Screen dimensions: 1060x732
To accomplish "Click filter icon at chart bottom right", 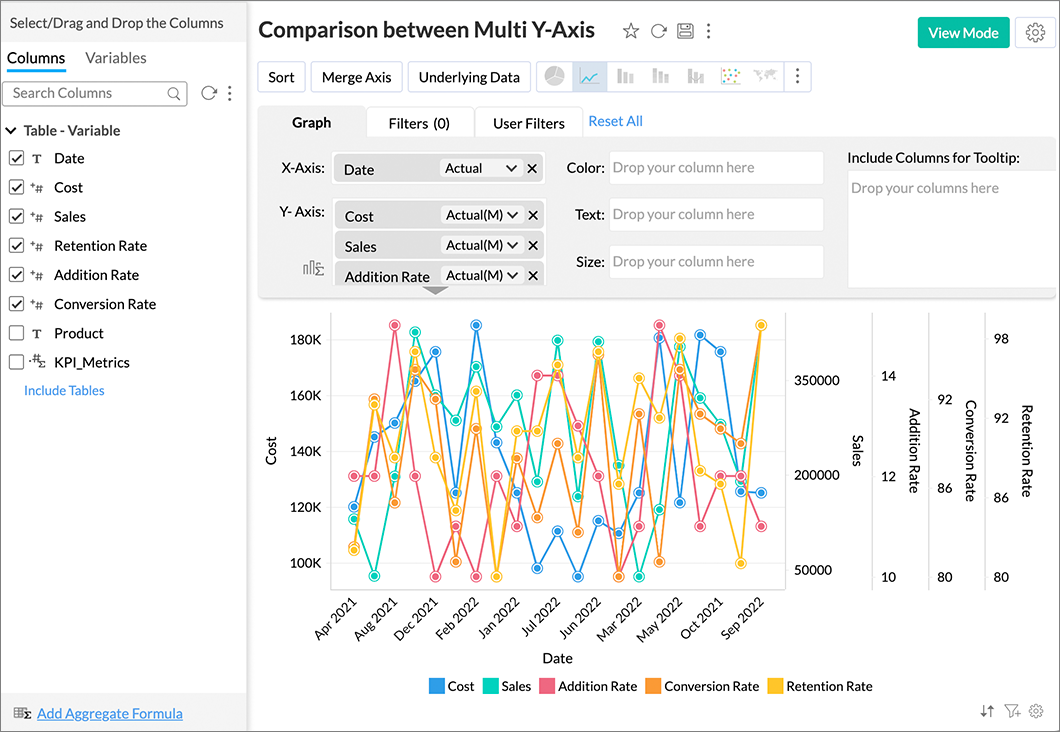I will pyautogui.click(x=1012, y=711).
